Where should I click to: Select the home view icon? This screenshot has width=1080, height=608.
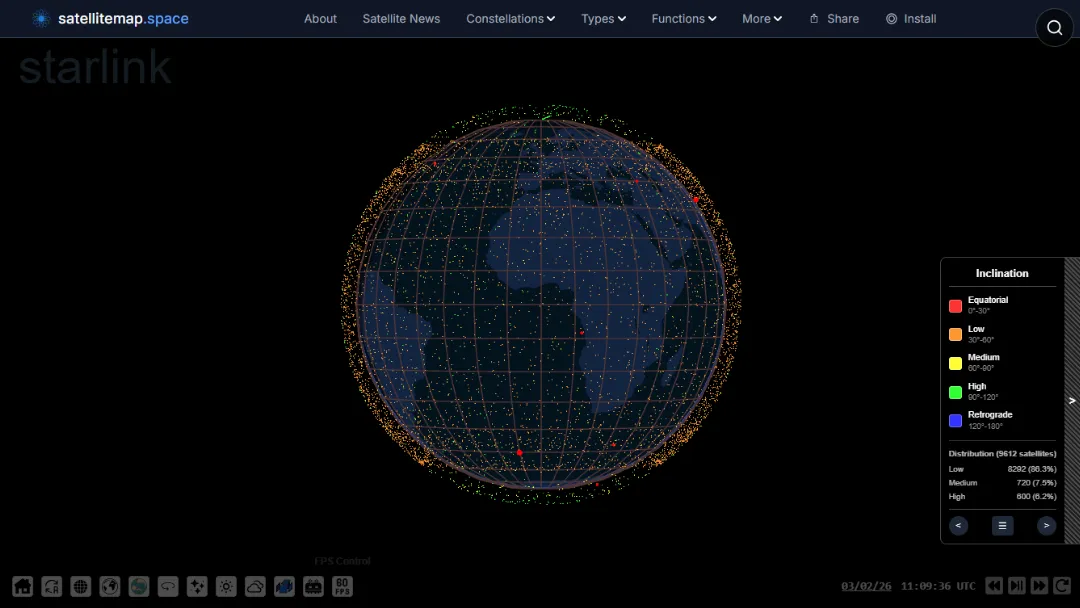pyautogui.click(x=22, y=587)
